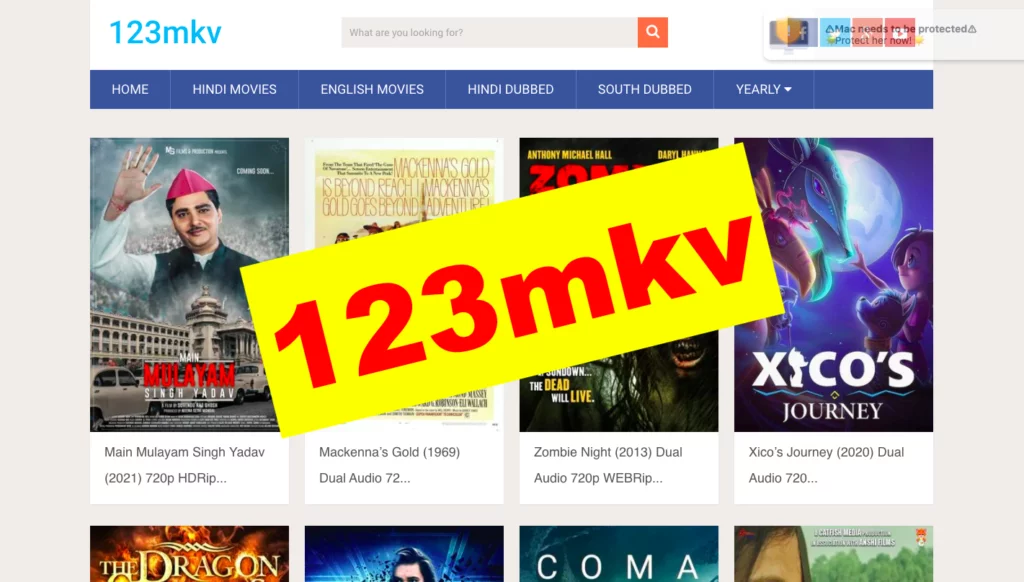Viewport: 1024px width, 582px height.
Task: Click the 123mkv site logo
Action: (x=165, y=33)
